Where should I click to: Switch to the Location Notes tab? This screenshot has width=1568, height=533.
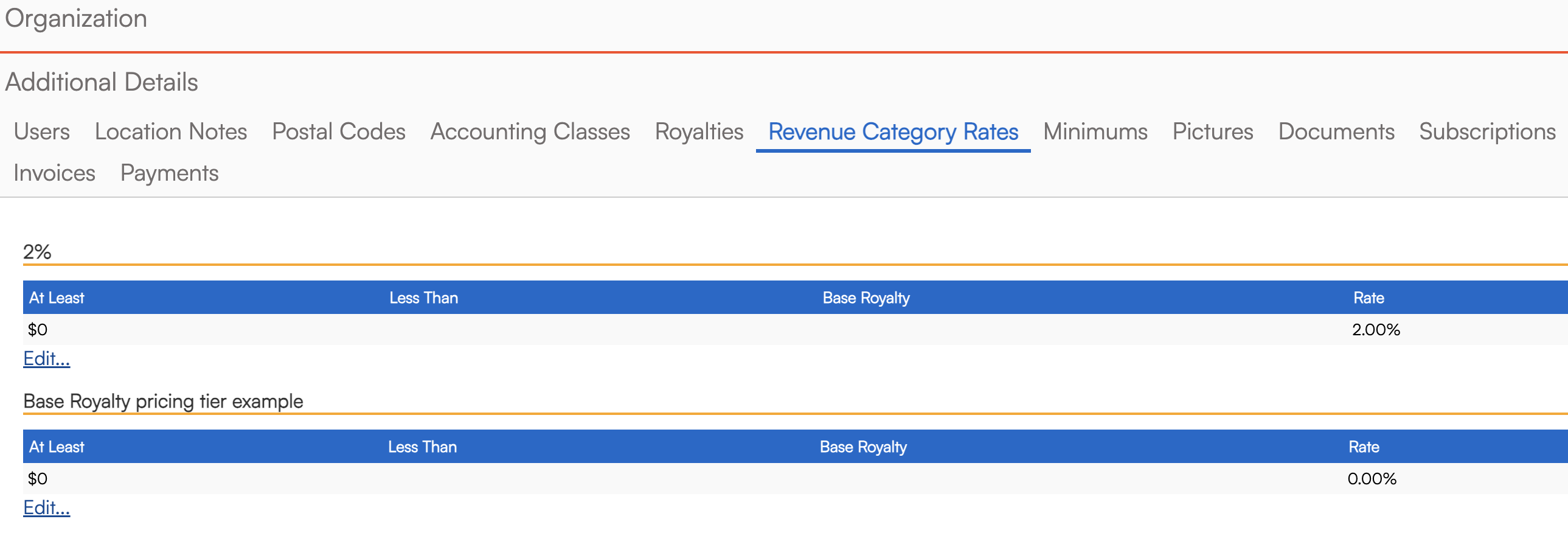click(170, 131)
